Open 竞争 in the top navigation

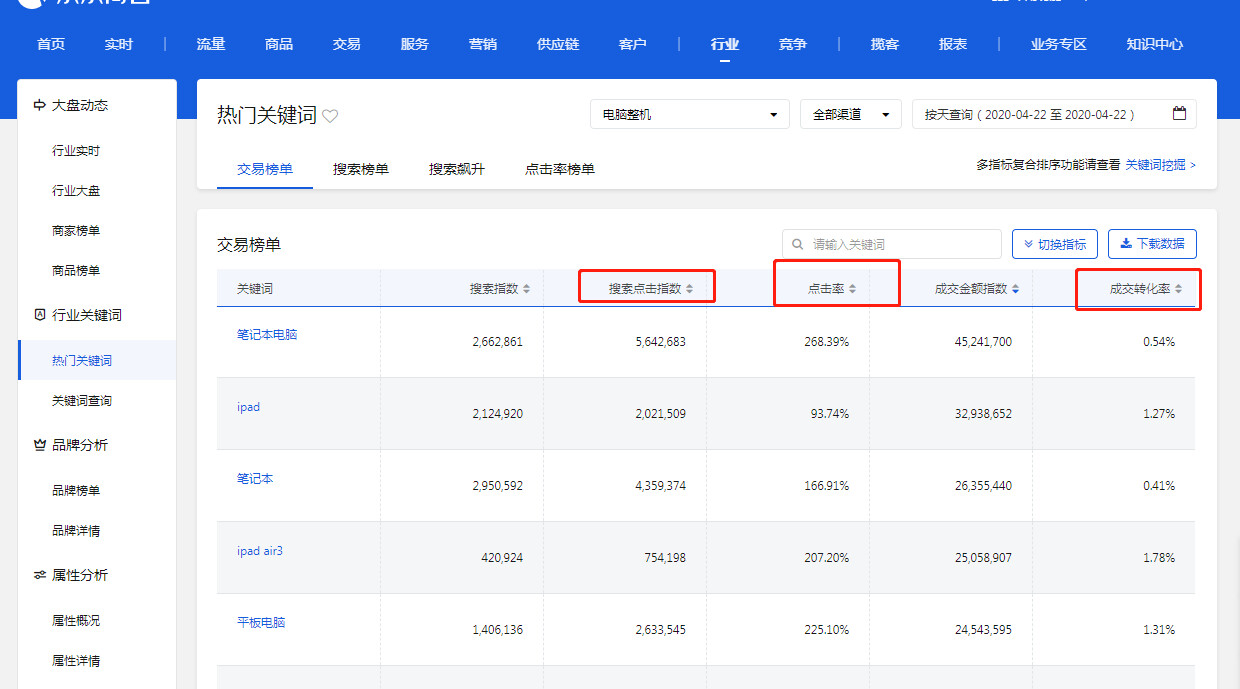(x=792, y=44)
